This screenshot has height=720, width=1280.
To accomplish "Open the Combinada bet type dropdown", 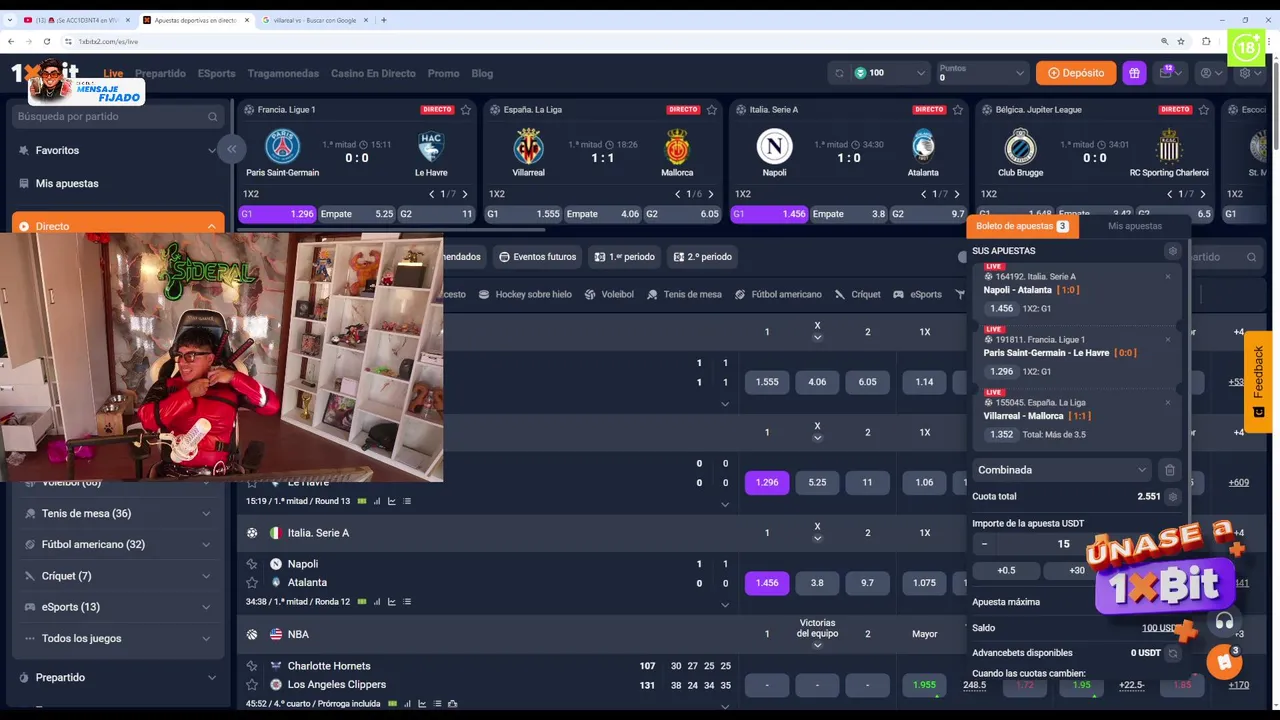I will pyautogui.click(x=1062, y=470).
